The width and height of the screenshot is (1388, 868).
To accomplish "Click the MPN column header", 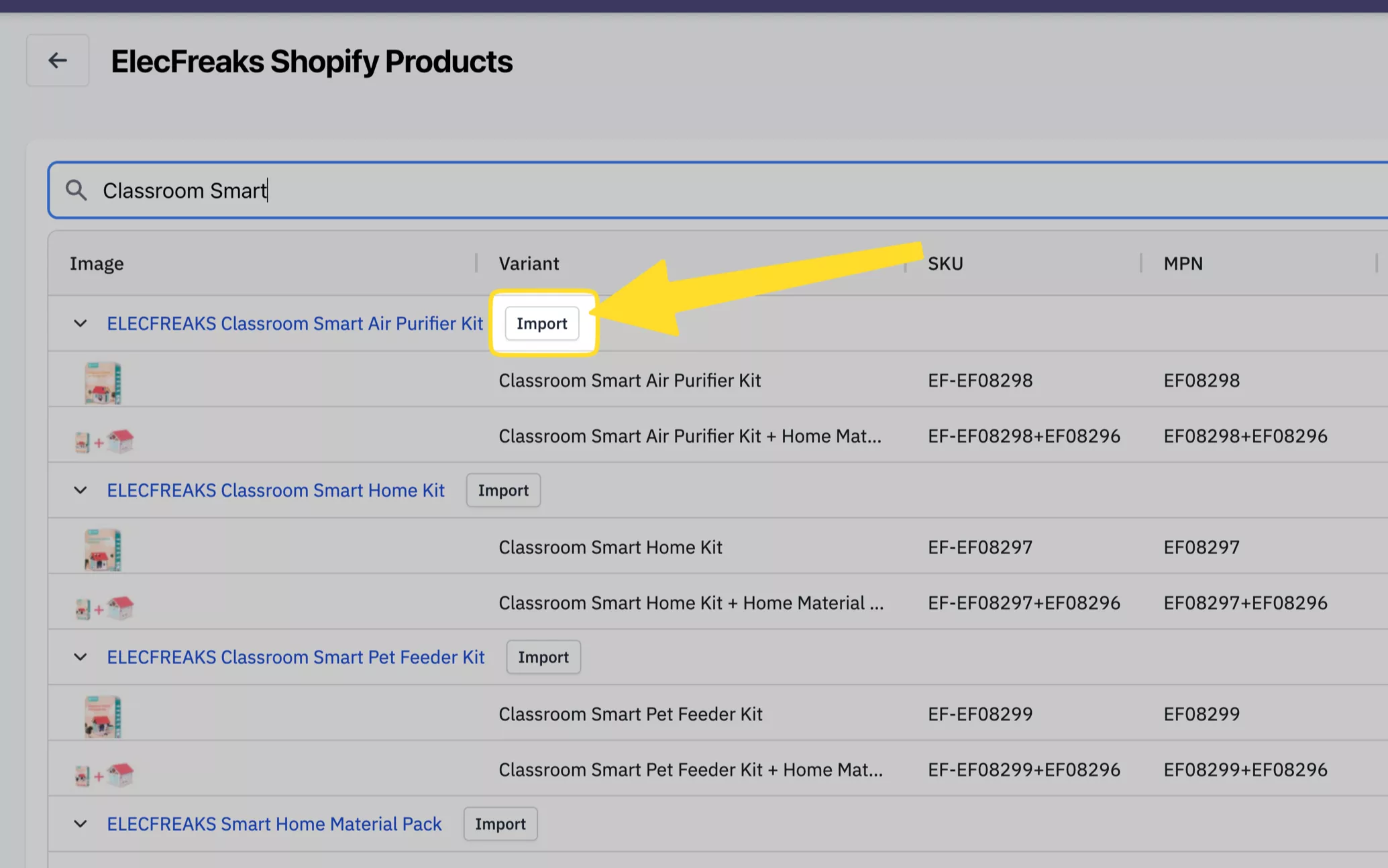I will [1183, 264].
